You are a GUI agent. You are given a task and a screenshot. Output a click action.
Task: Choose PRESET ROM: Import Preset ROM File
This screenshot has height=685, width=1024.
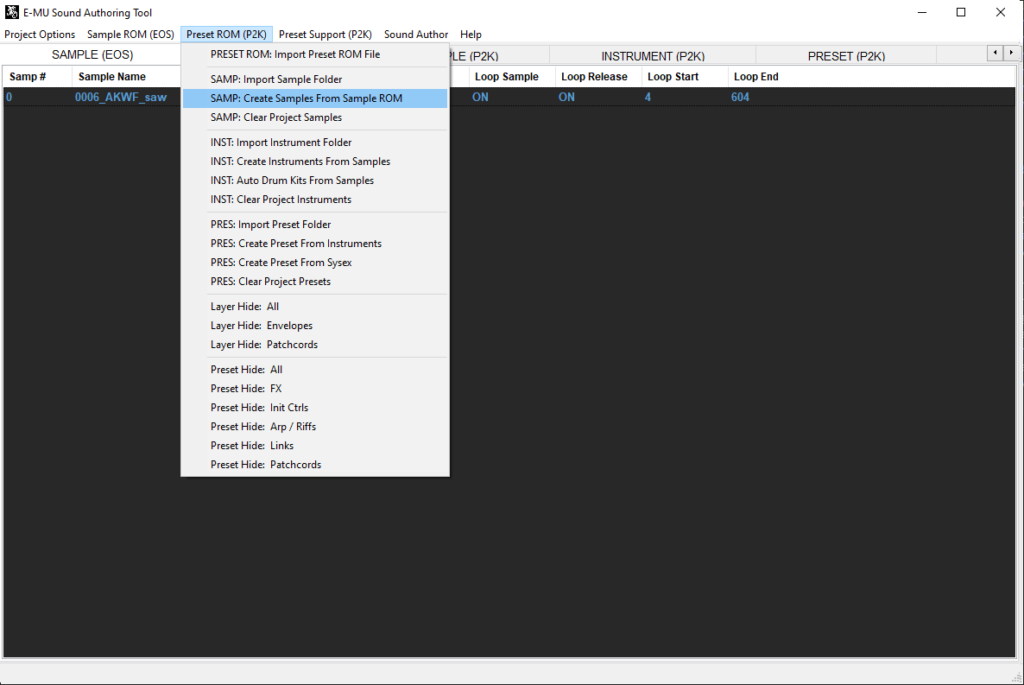point(315,54)
